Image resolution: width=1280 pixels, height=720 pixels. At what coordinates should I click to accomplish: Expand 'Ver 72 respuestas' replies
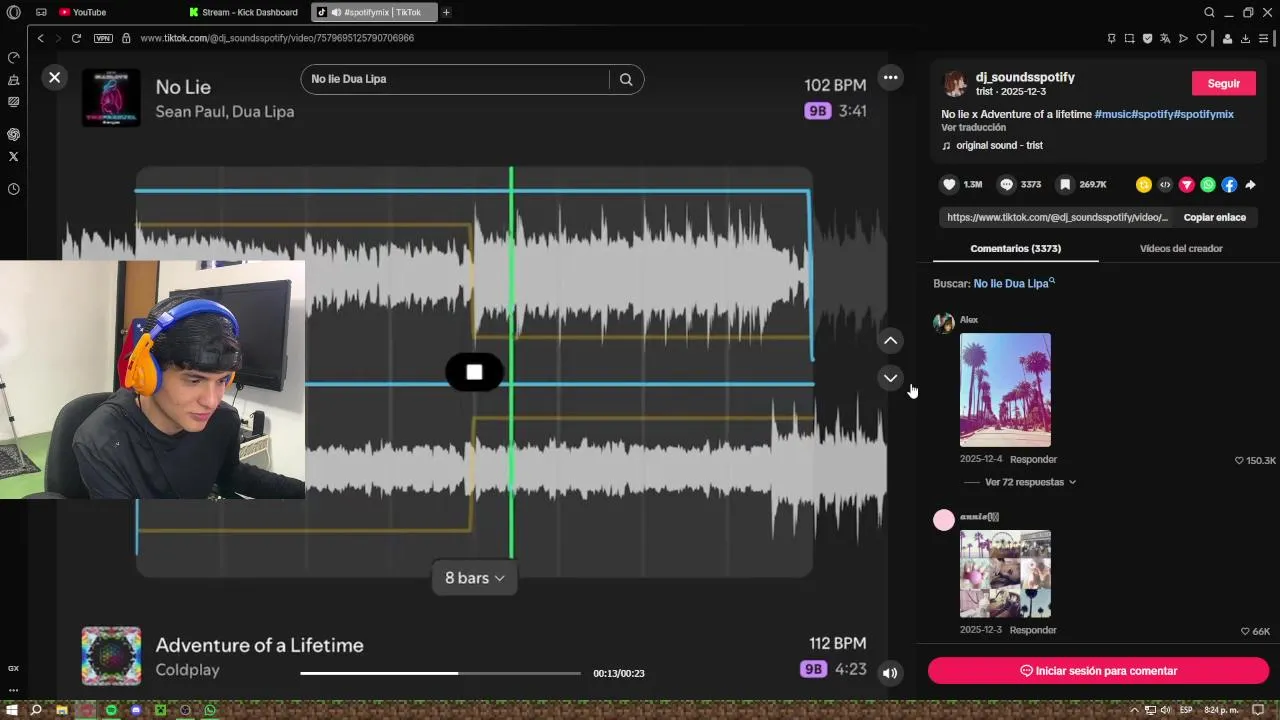coord(1030,482)
